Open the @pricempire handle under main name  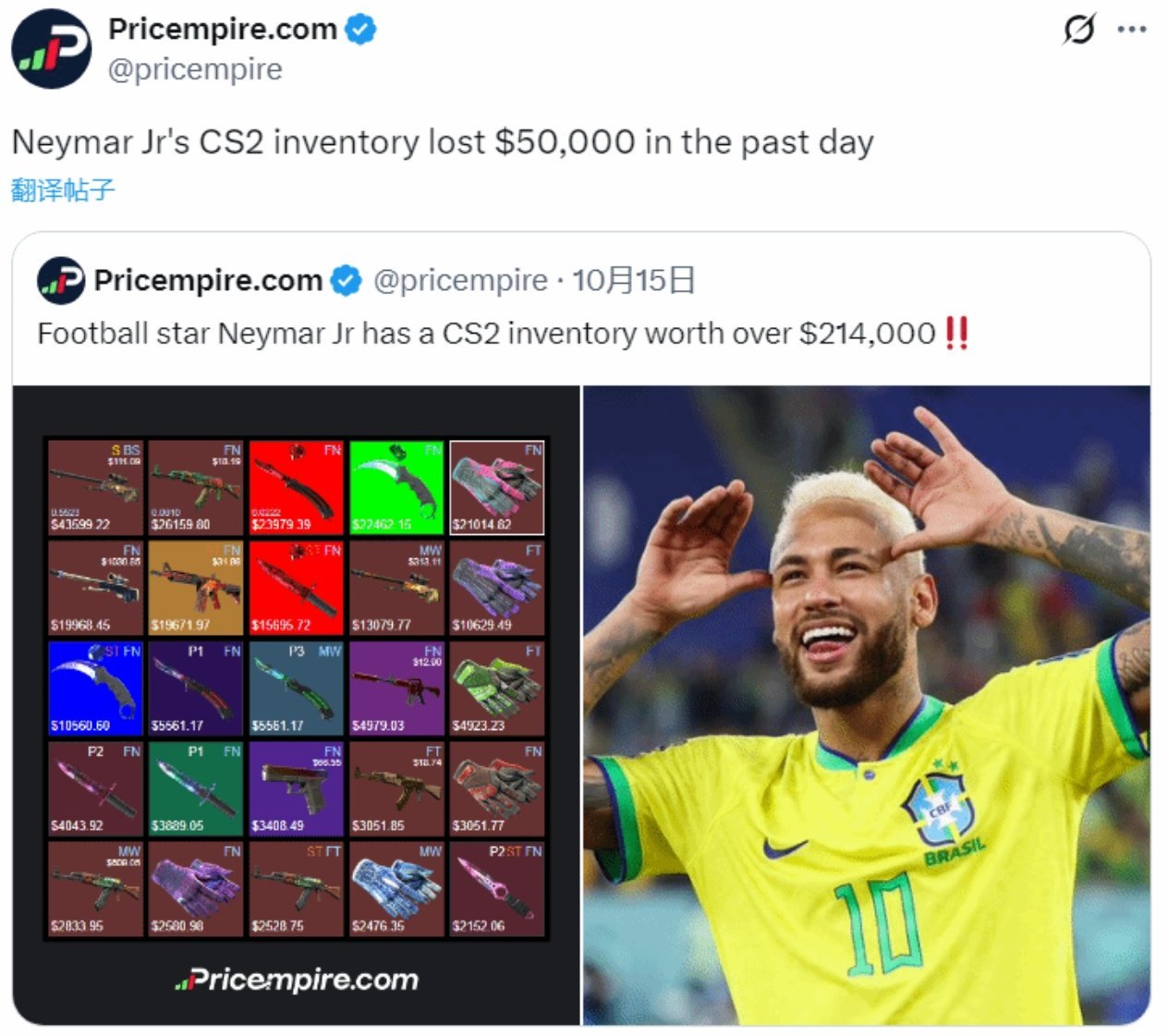tap(195, 69)
